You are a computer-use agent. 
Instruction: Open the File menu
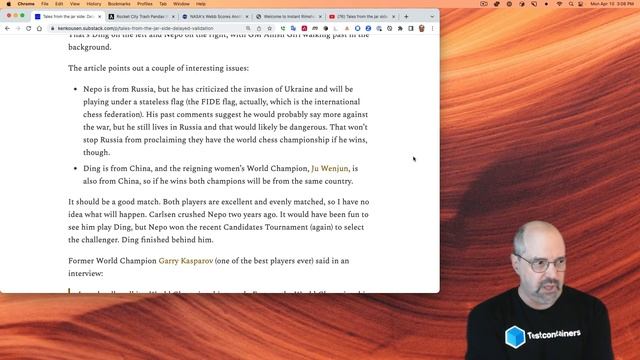click(x=45, y=4)
